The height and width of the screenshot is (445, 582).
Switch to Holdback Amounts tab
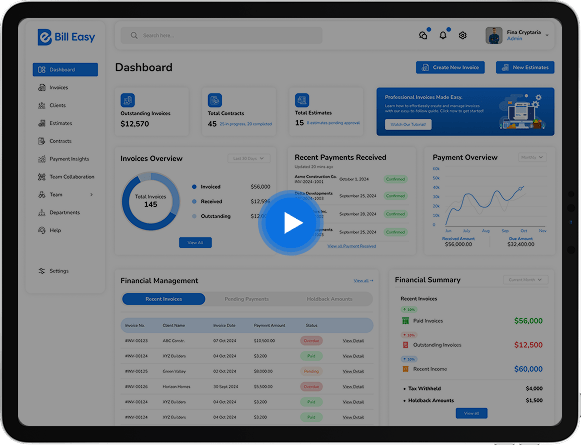[x=329, y=299]
